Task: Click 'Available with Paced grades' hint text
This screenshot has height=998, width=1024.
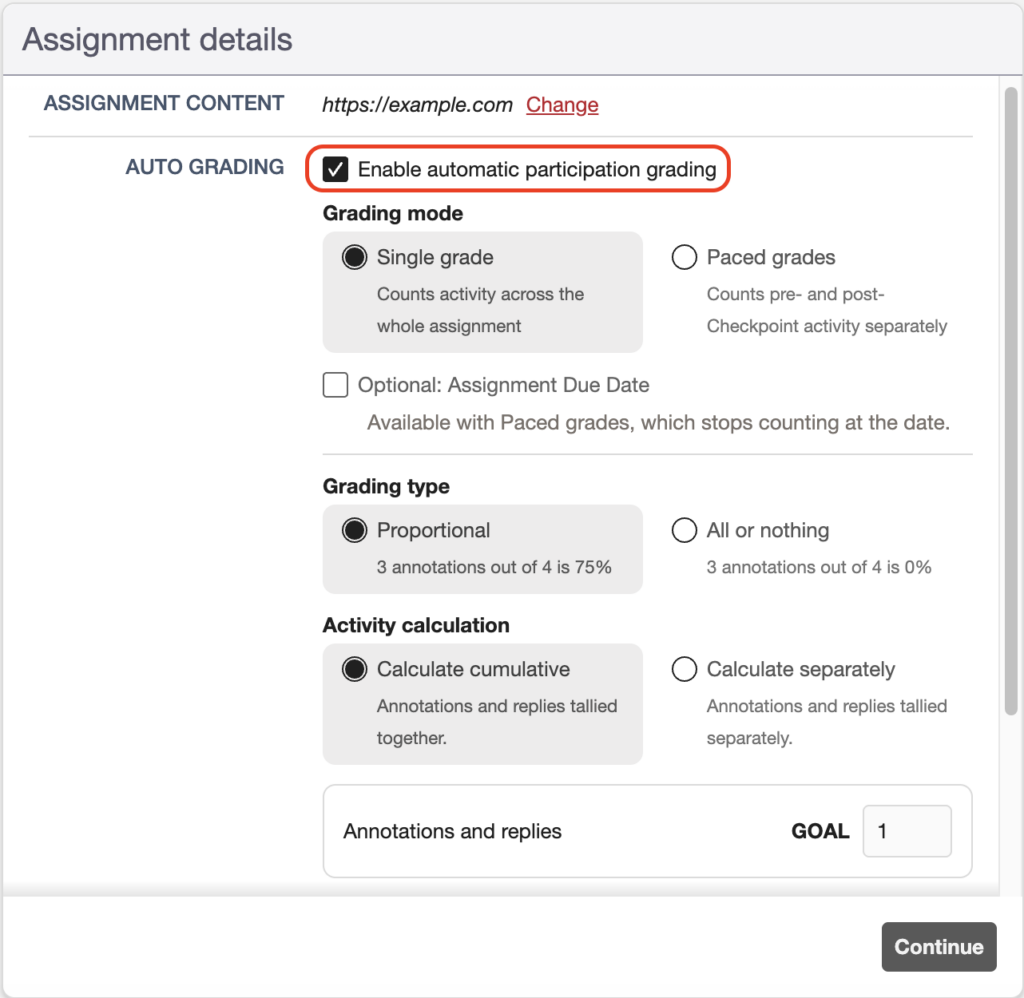Action: 658,423
